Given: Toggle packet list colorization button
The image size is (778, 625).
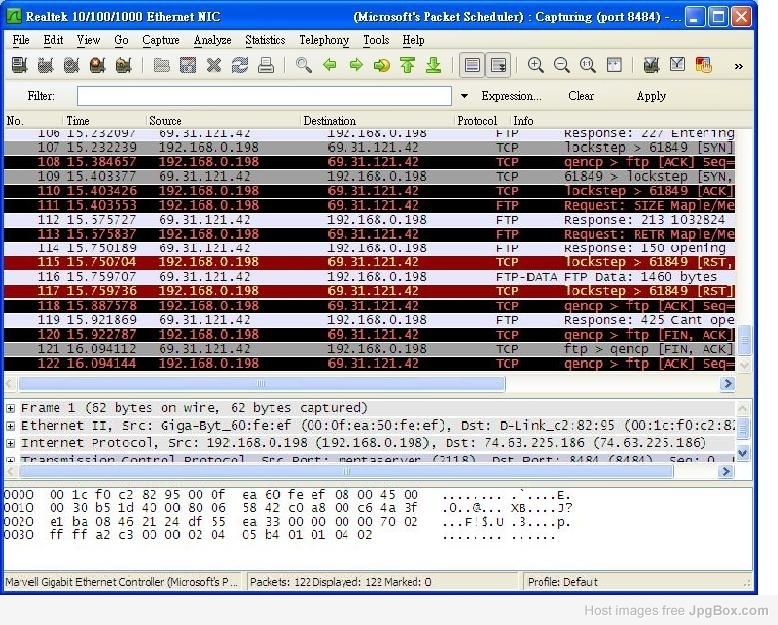Looking at the screenshot, I should tap(471, 65).
